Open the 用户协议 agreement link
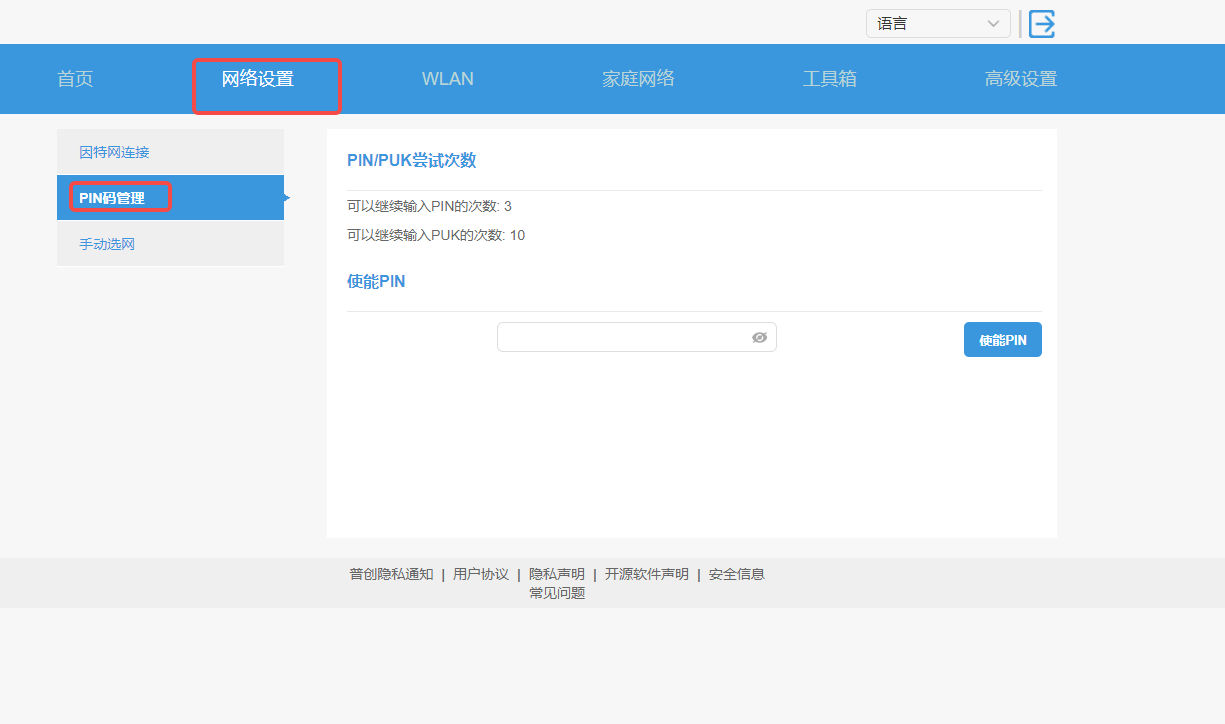Screen dimensions: 1225x724 [481, 573]
